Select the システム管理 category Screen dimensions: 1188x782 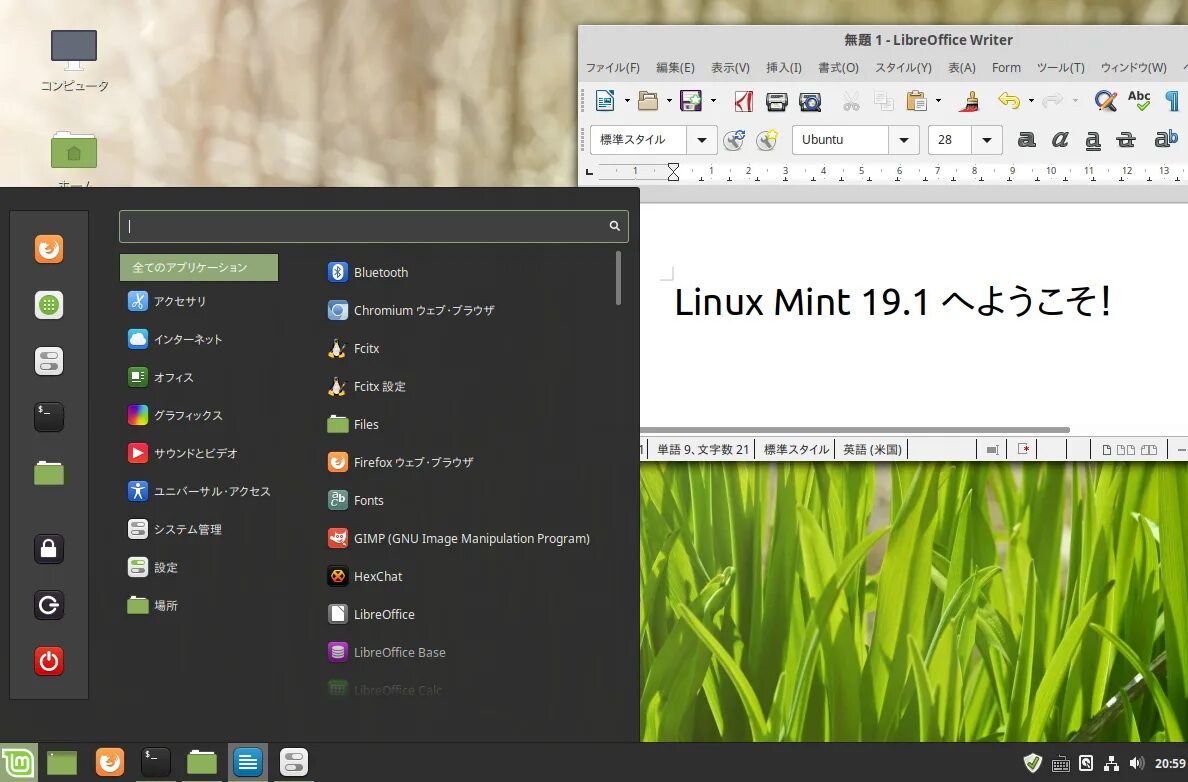coord(199,529)
